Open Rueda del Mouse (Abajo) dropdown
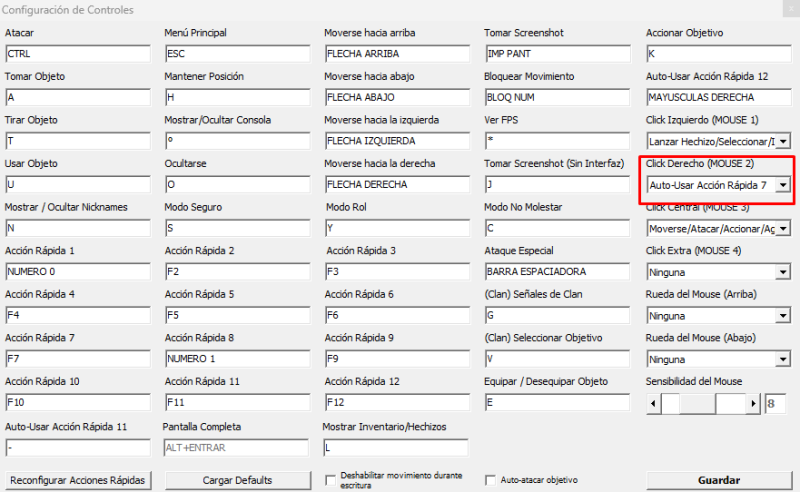This screenshot has width=800, height=492. [x=783, y=359]
